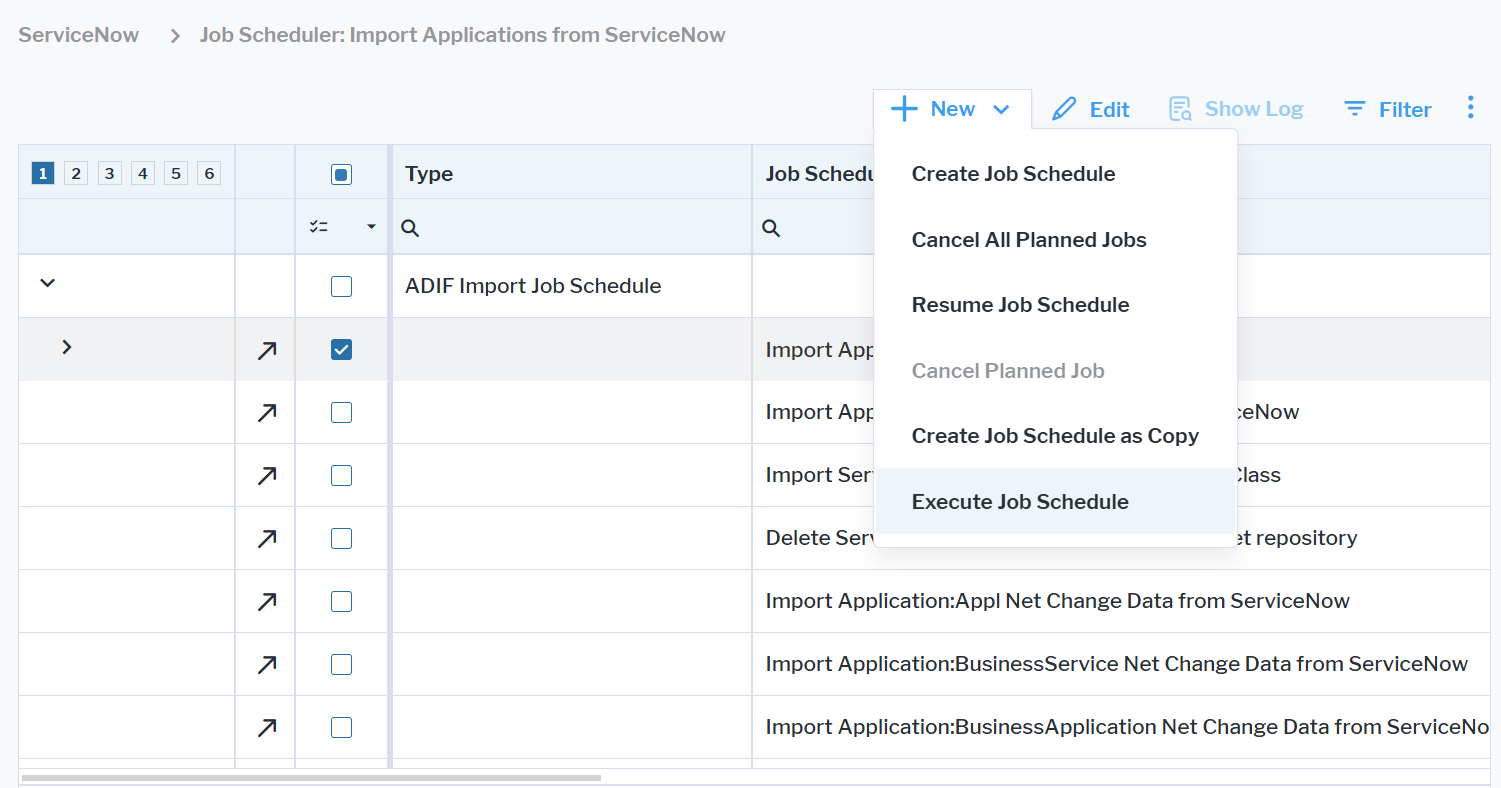Image resolution: width=1501 pixels, height=788 pixels.
Task: Select Cancel All Planned Jobs option
Action: 1029,240
